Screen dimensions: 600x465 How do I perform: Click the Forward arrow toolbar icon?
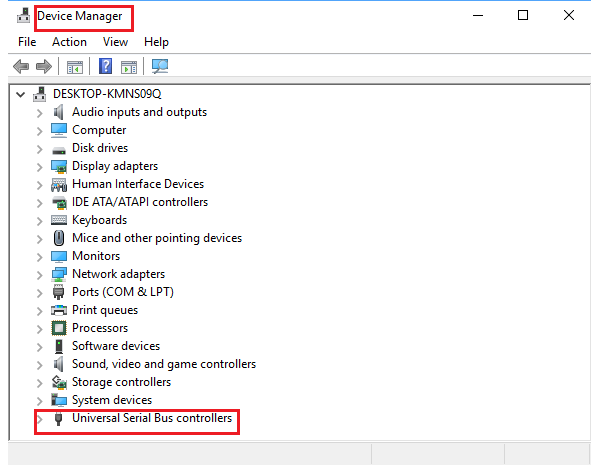43,67
